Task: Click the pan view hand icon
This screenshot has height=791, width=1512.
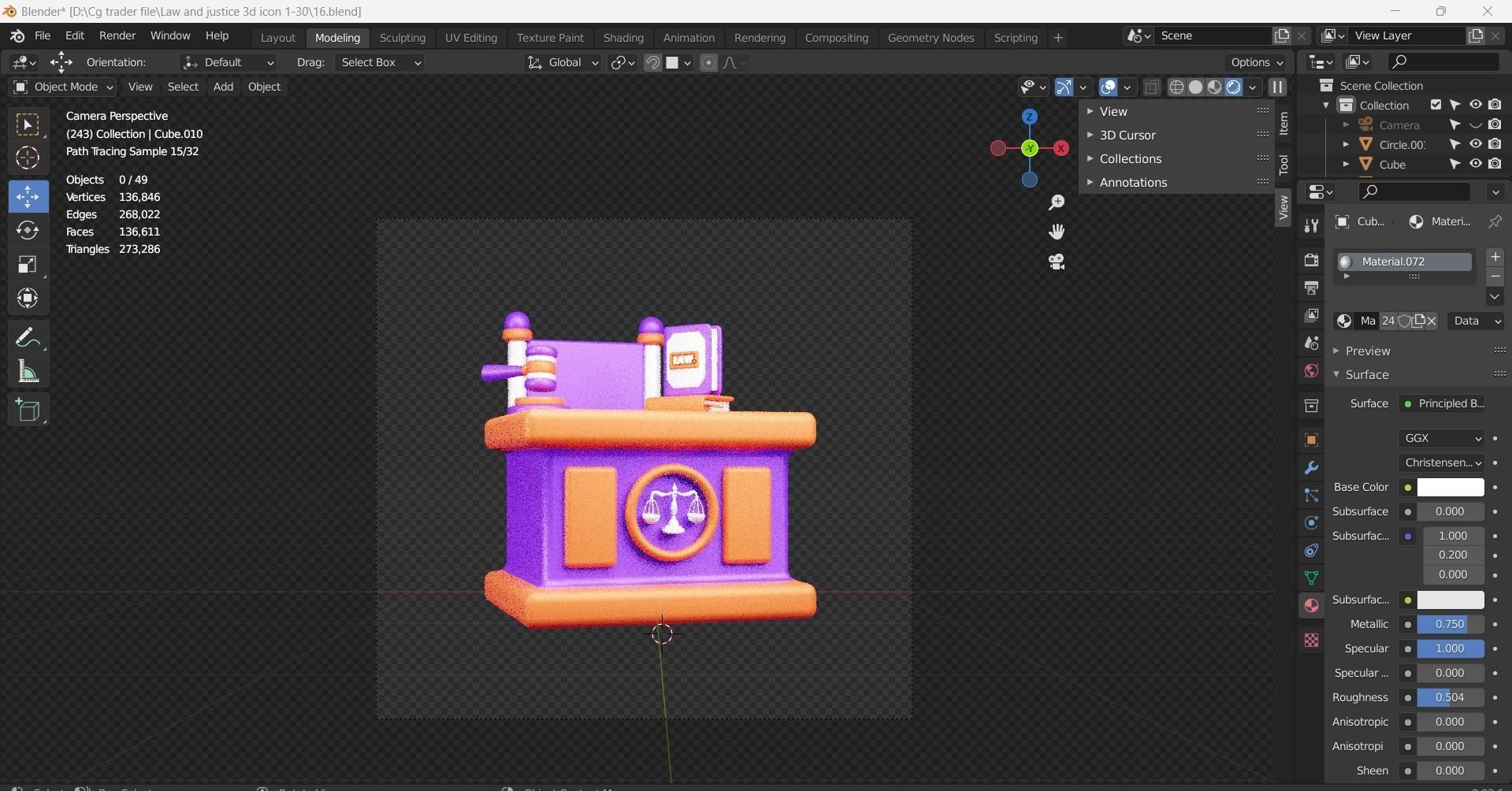Action: click(x=1057, y=232)
